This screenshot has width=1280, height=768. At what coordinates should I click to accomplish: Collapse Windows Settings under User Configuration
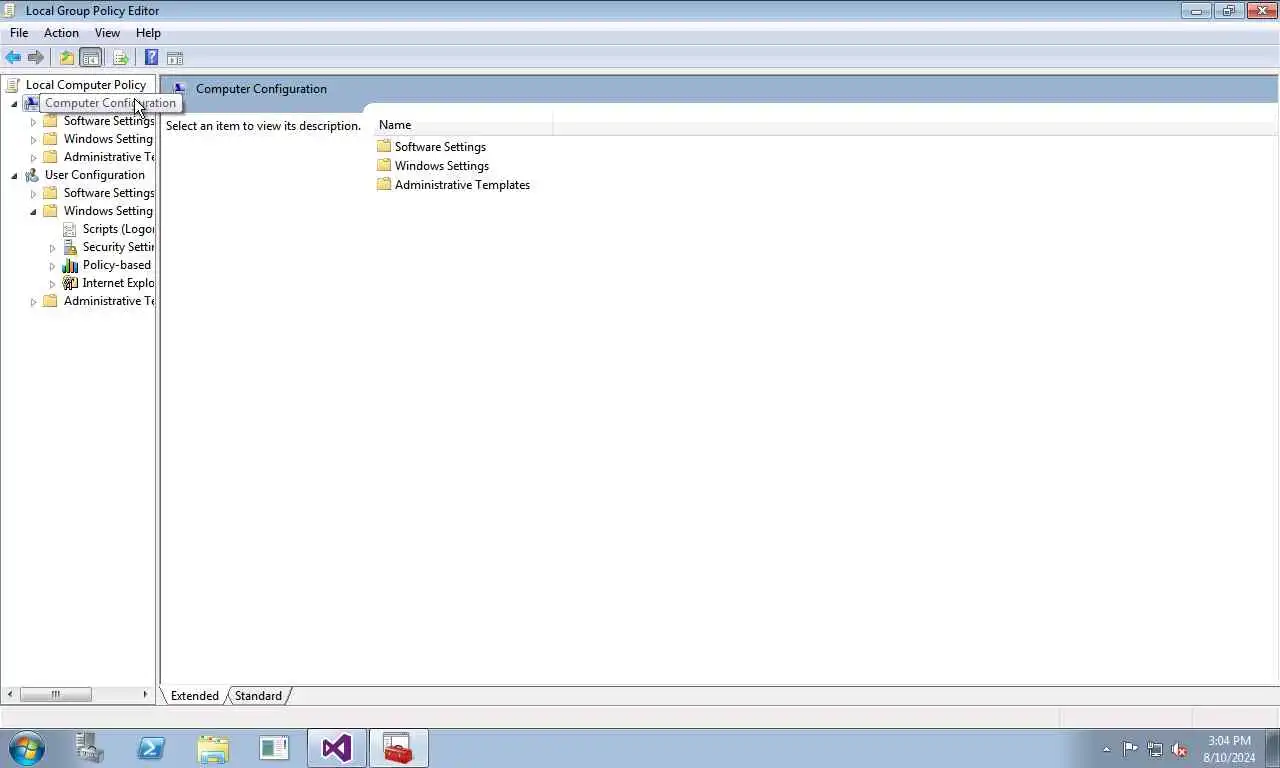click(33, 212)
